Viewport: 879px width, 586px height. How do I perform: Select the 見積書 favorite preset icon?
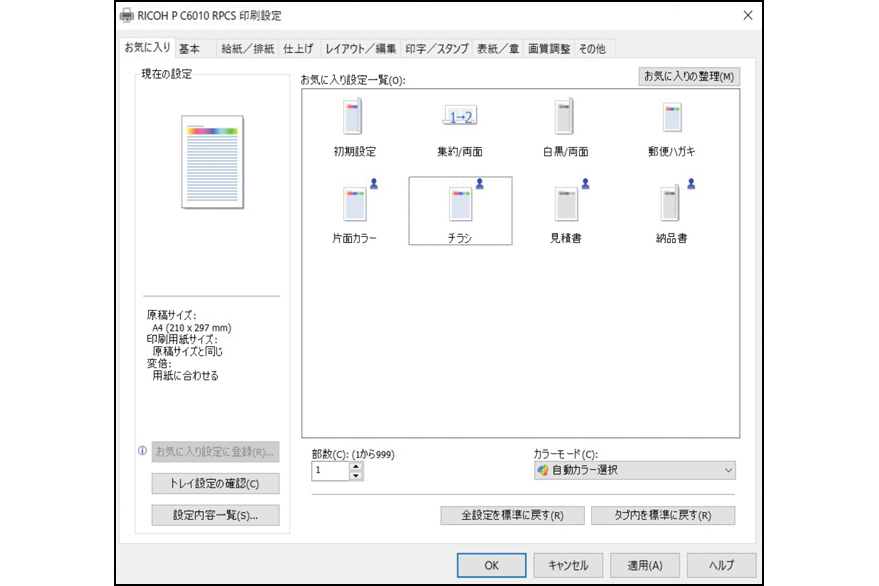coord(565,205)
